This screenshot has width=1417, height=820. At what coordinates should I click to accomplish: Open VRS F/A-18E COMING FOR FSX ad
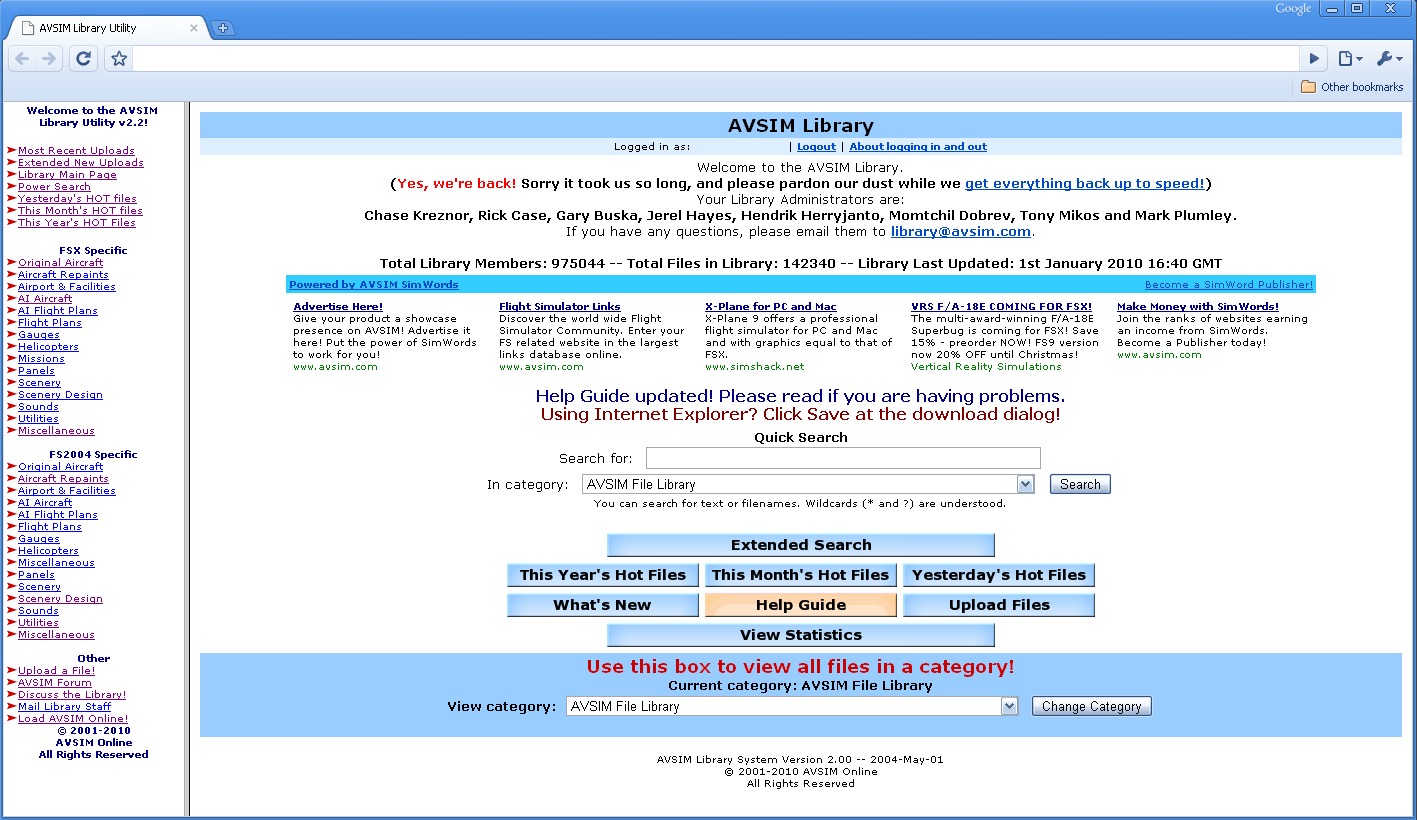pyautogui.click(x=1002, y=307)
